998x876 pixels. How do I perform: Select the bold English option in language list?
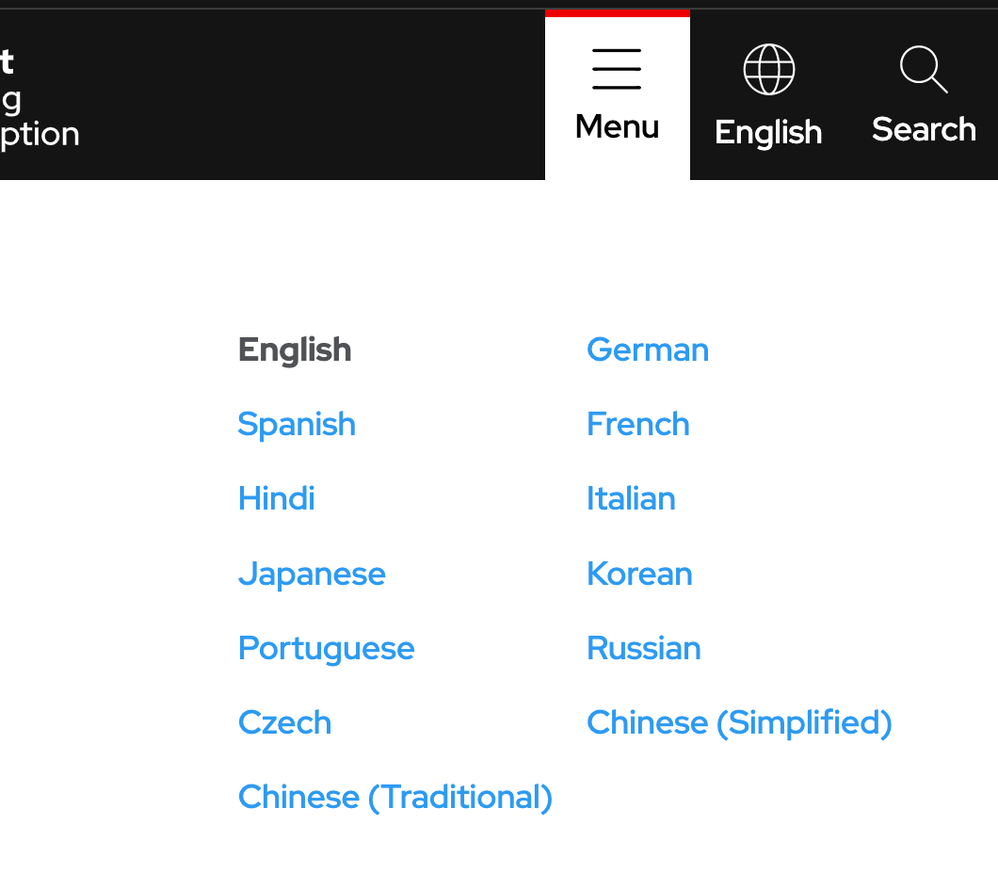point(295,350)
